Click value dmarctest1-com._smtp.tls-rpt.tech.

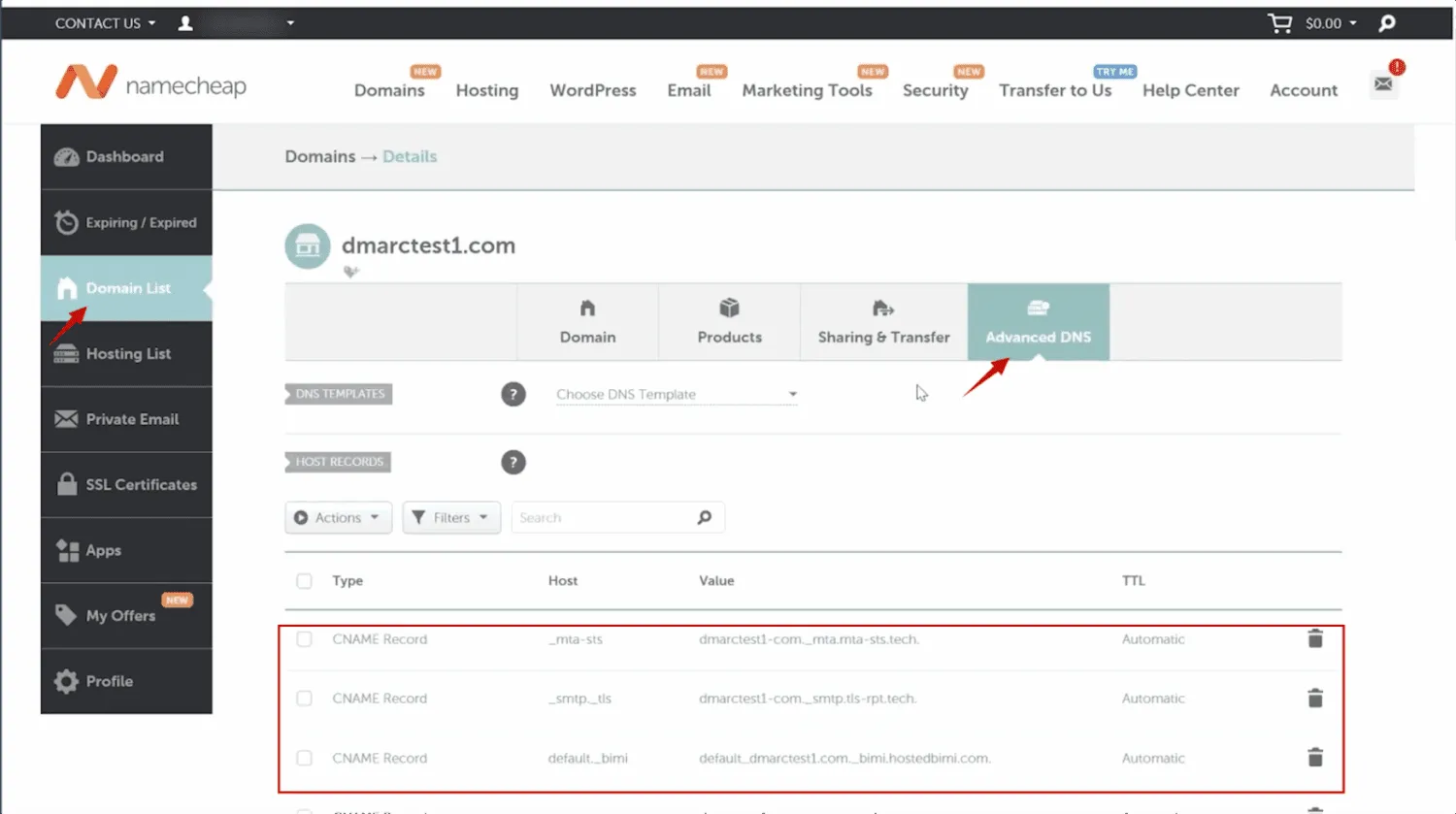808,699
